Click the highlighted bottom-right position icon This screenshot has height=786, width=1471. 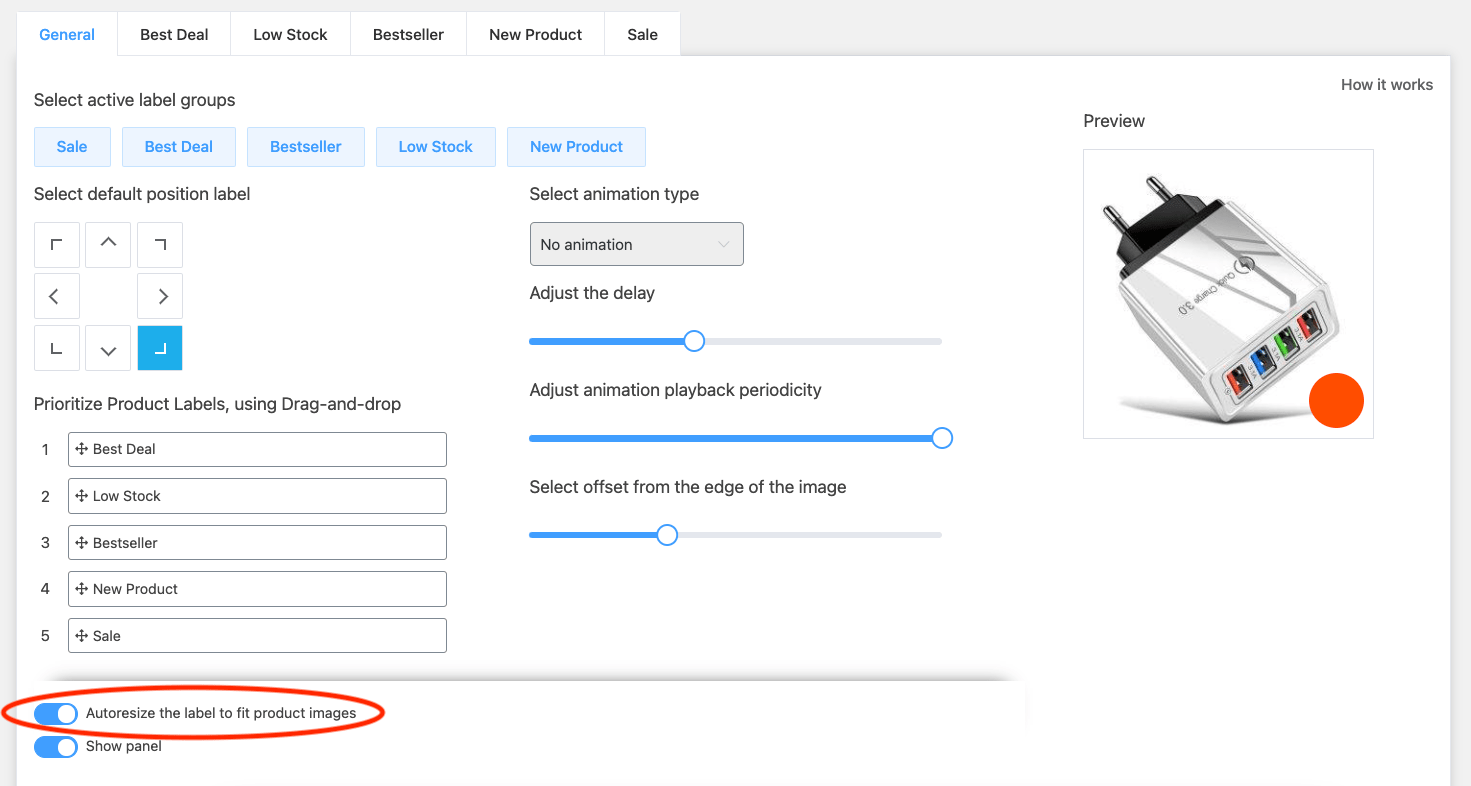(x=159, y=347)
